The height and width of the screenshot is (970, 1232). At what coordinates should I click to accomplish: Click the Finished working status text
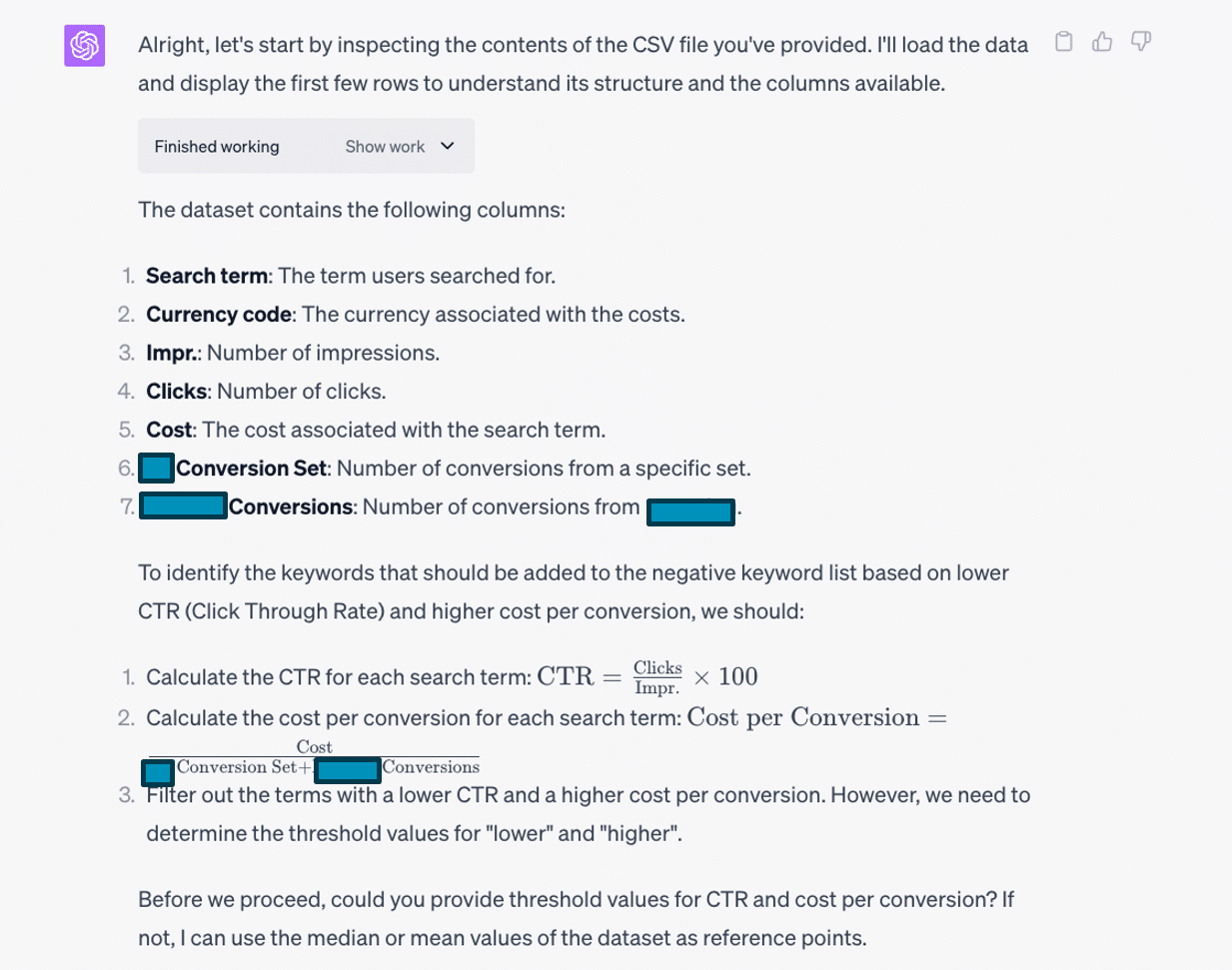(x=217, y=147)
